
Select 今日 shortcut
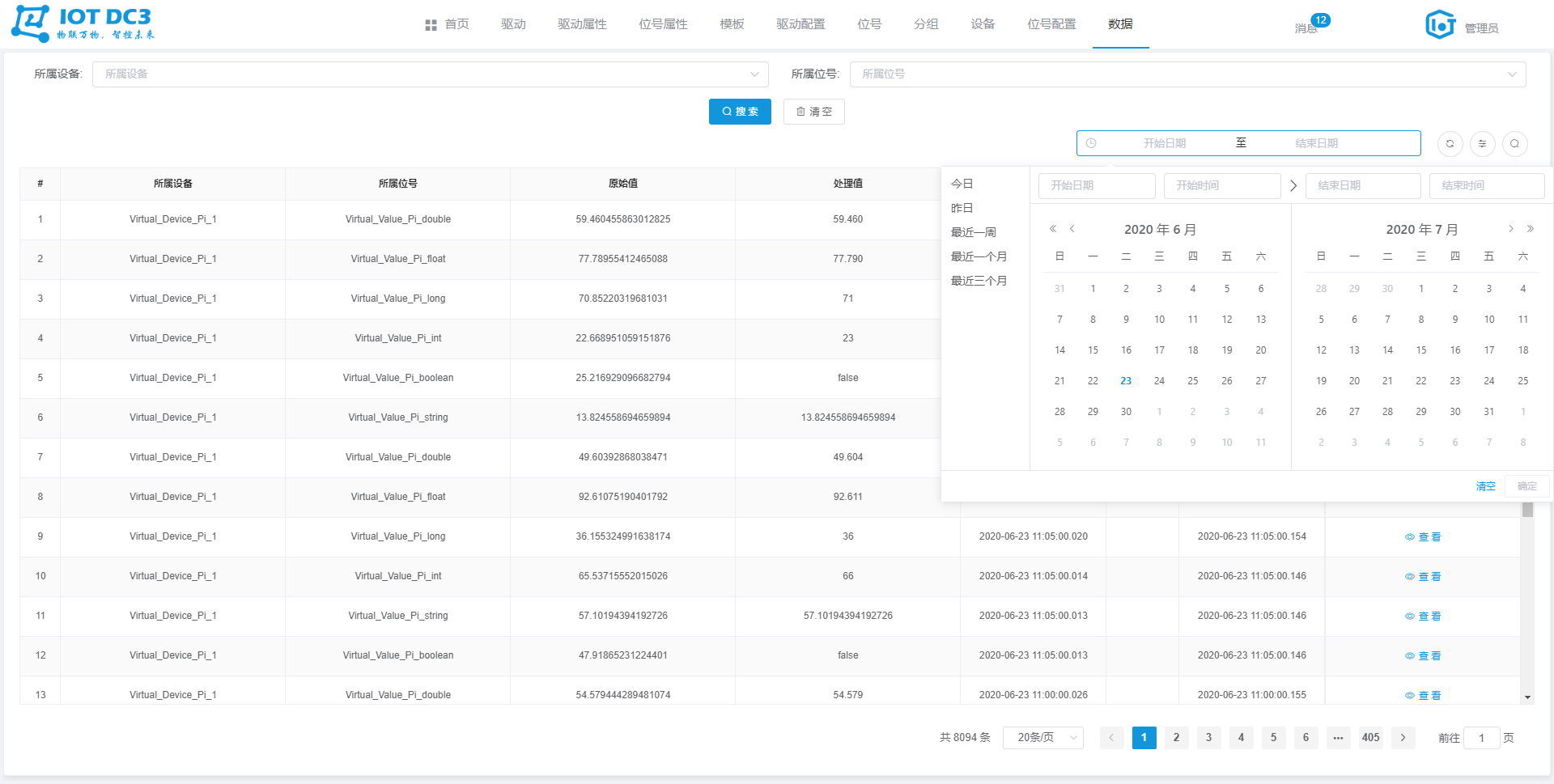[x=962, y=184]
